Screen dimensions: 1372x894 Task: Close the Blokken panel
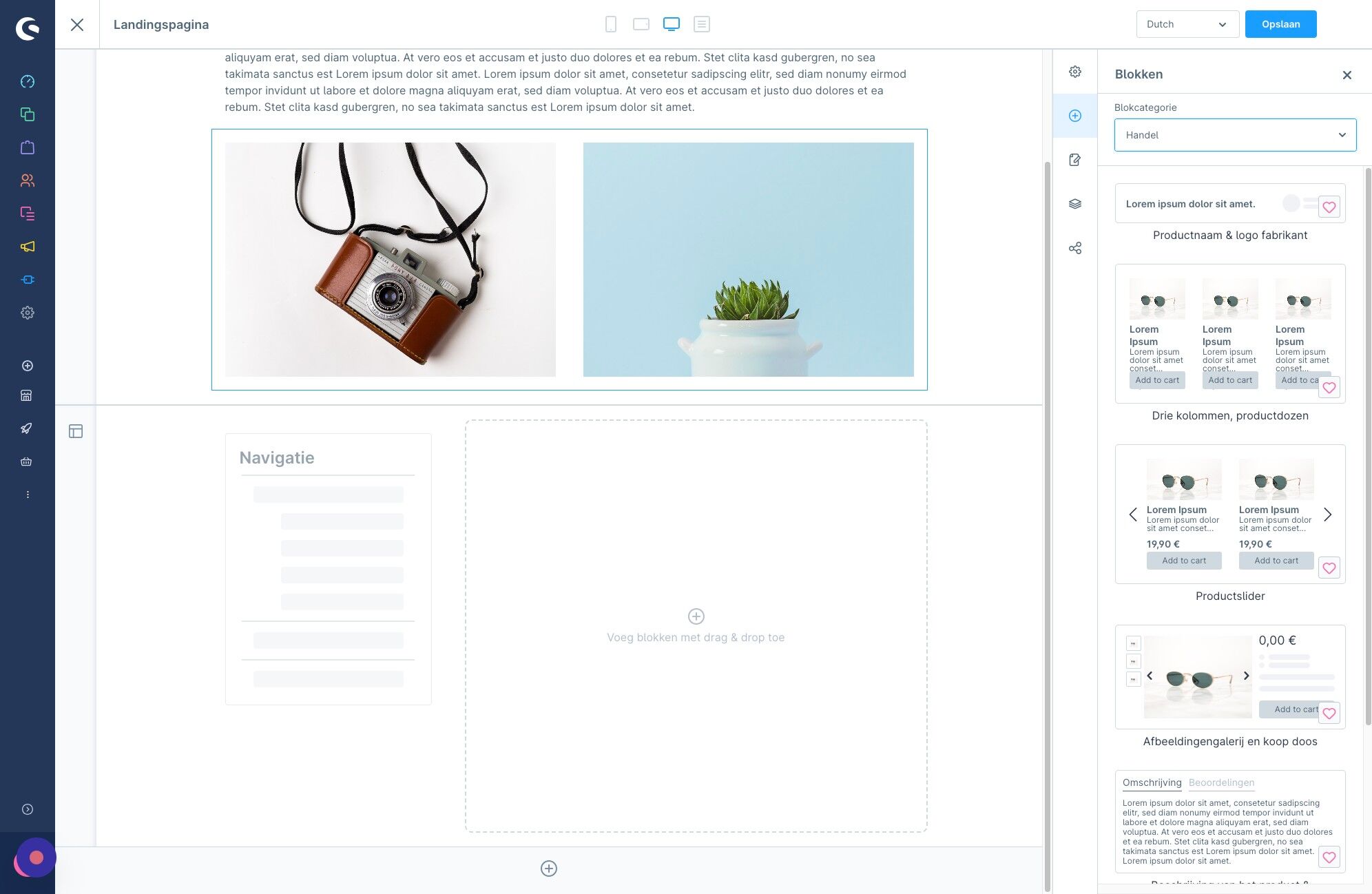tap(1347, 75)
